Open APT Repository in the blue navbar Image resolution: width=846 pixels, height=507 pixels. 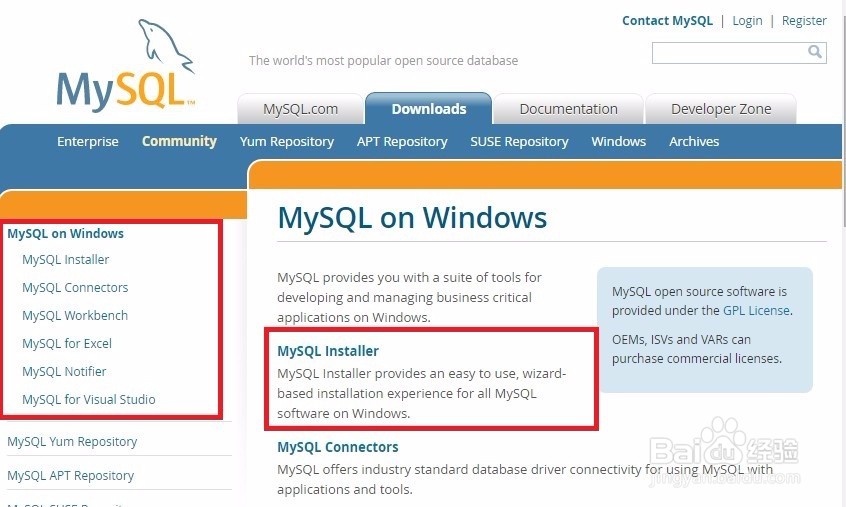402,142
